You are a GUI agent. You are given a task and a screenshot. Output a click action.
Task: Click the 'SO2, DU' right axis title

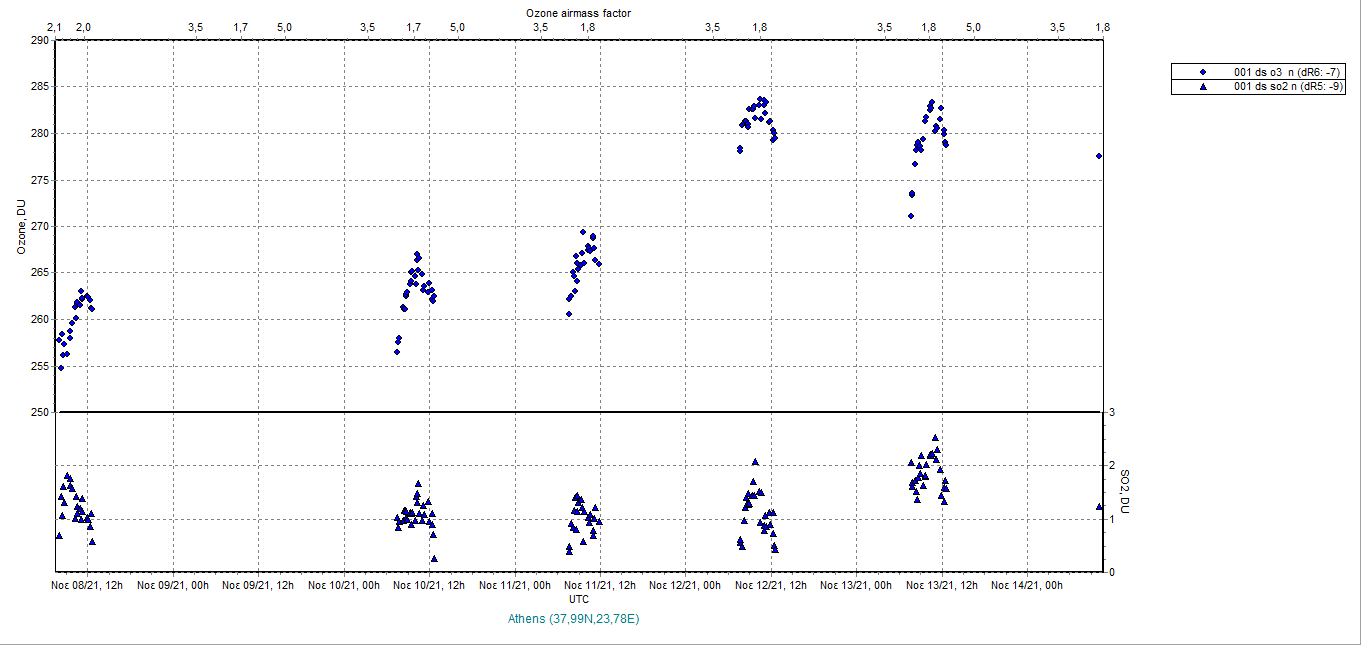pyautogui.click(x=1124, y=492)
